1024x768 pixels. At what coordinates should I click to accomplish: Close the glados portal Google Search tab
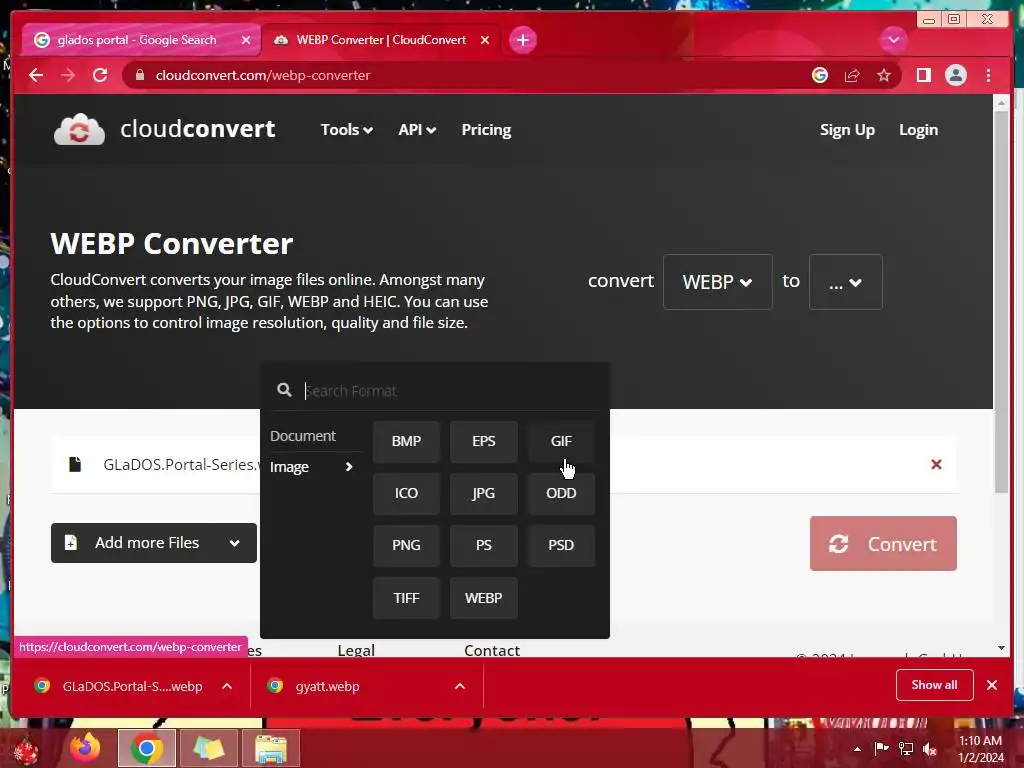(246, 40)
